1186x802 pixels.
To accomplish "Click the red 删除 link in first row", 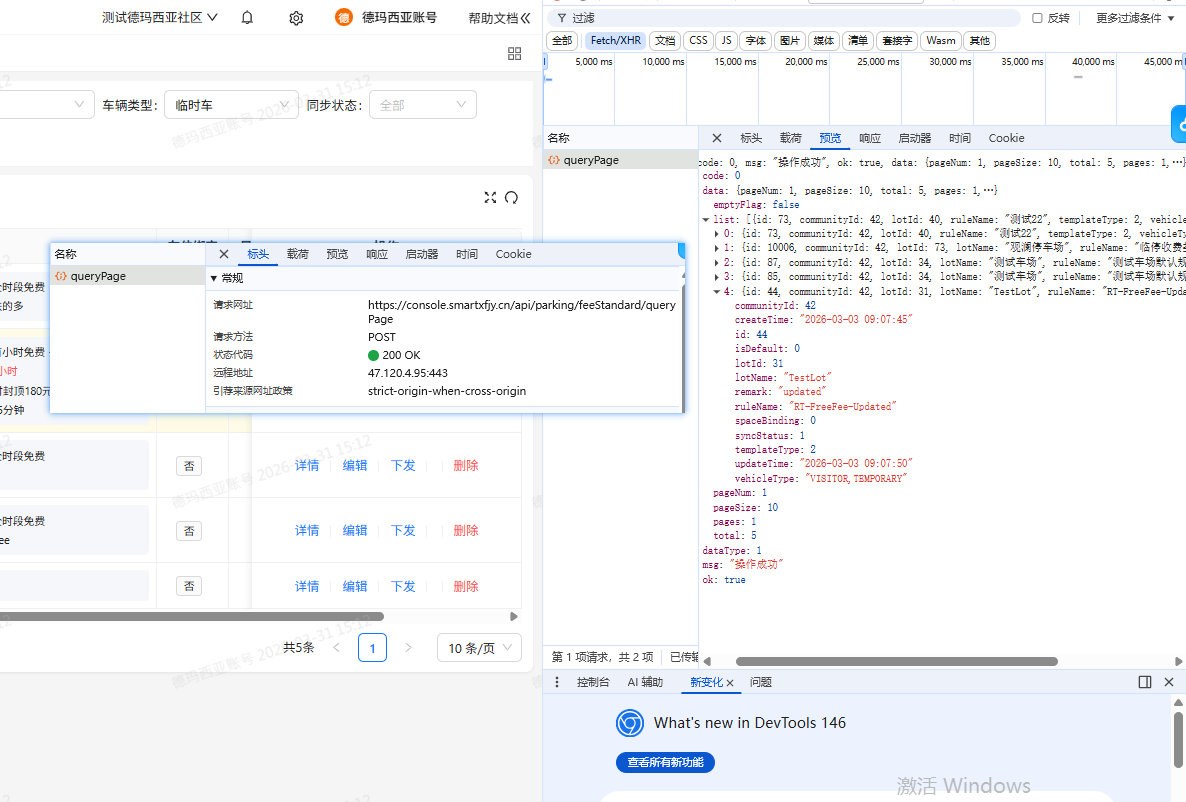I will [x=466, y=465].
